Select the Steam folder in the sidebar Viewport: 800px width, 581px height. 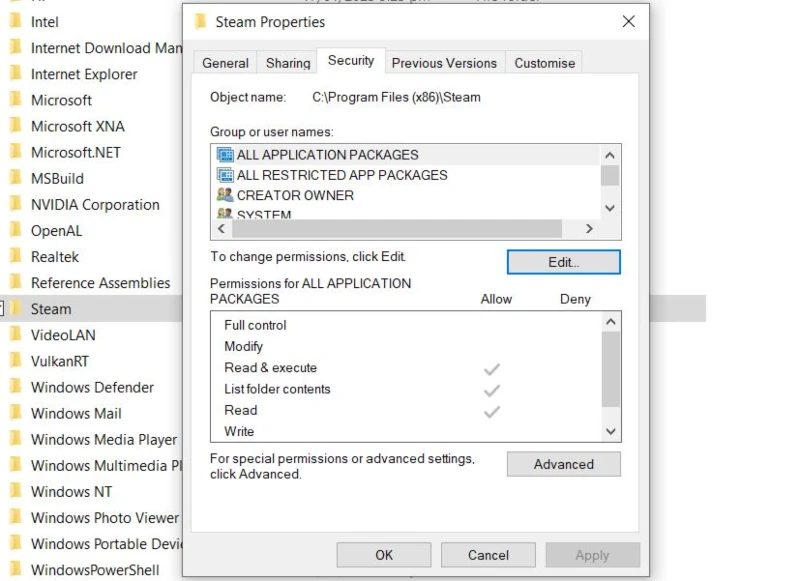51,309
